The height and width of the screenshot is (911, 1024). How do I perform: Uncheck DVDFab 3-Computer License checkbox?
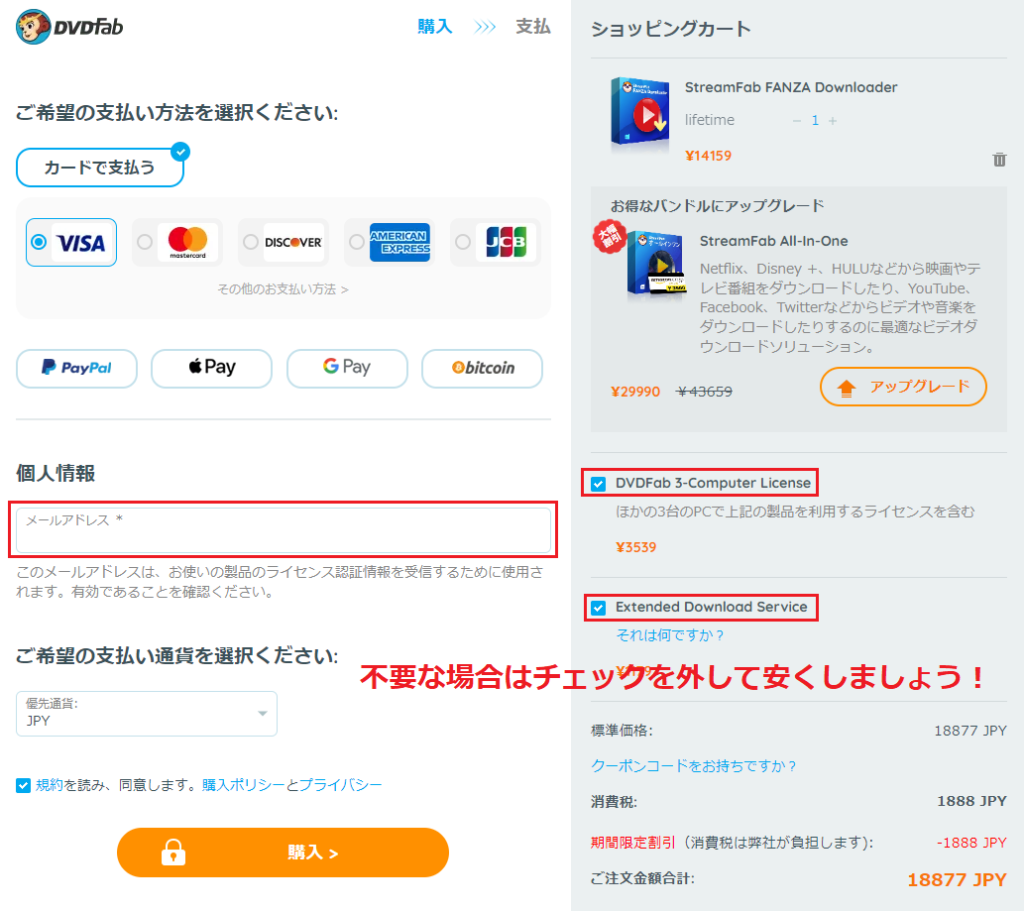[598, 484]
